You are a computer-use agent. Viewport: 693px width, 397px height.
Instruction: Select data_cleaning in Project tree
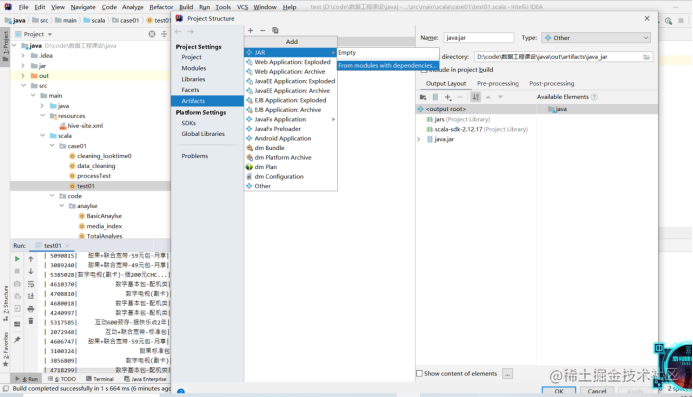(92, 166)
